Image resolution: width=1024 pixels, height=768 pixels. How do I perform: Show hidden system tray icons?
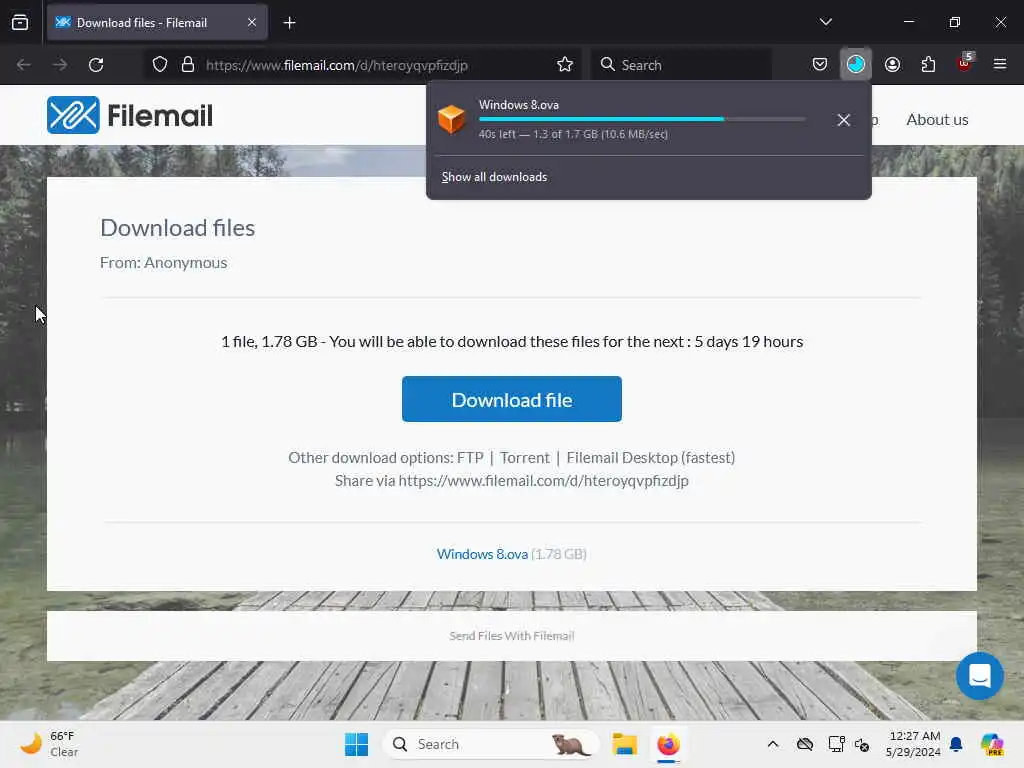tap(773, 744)
